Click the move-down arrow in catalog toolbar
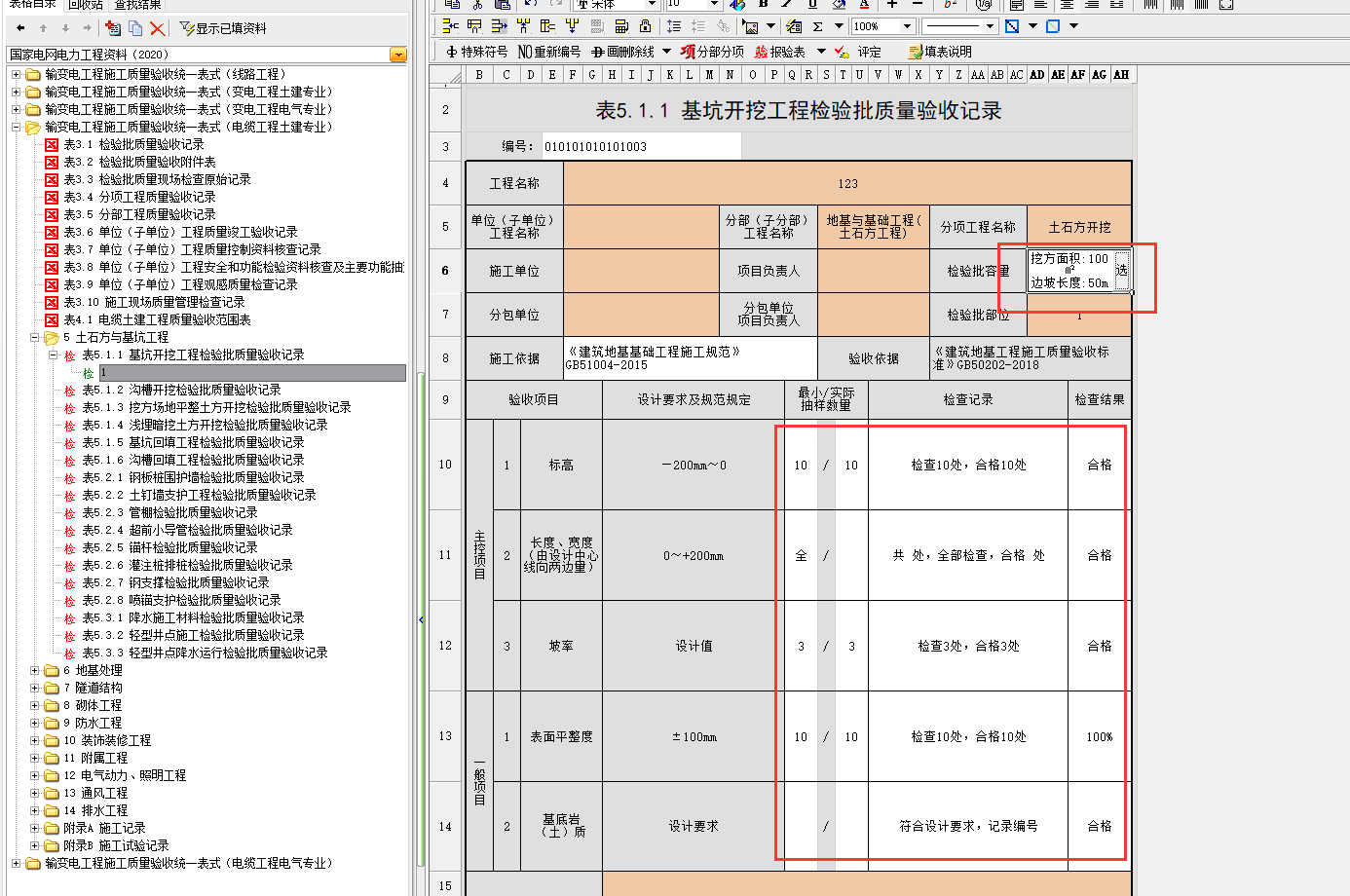This screenshot has width=1350, height=896. tap(65, 28)
